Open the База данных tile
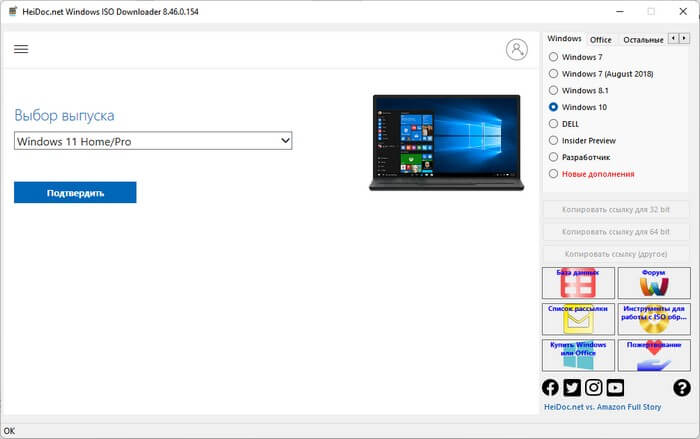Viewport: 700px width, 439px height. 578,283
